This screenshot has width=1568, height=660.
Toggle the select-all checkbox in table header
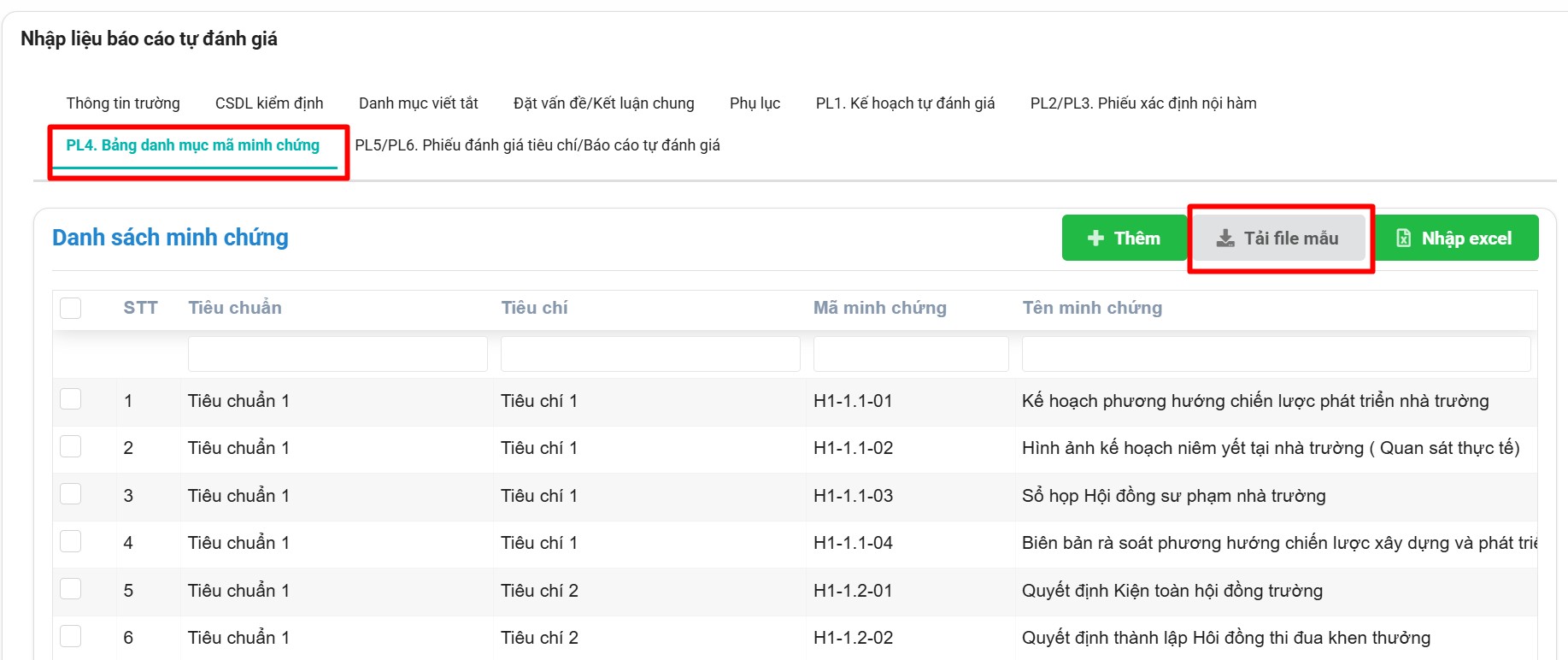(x=71, y=308)
